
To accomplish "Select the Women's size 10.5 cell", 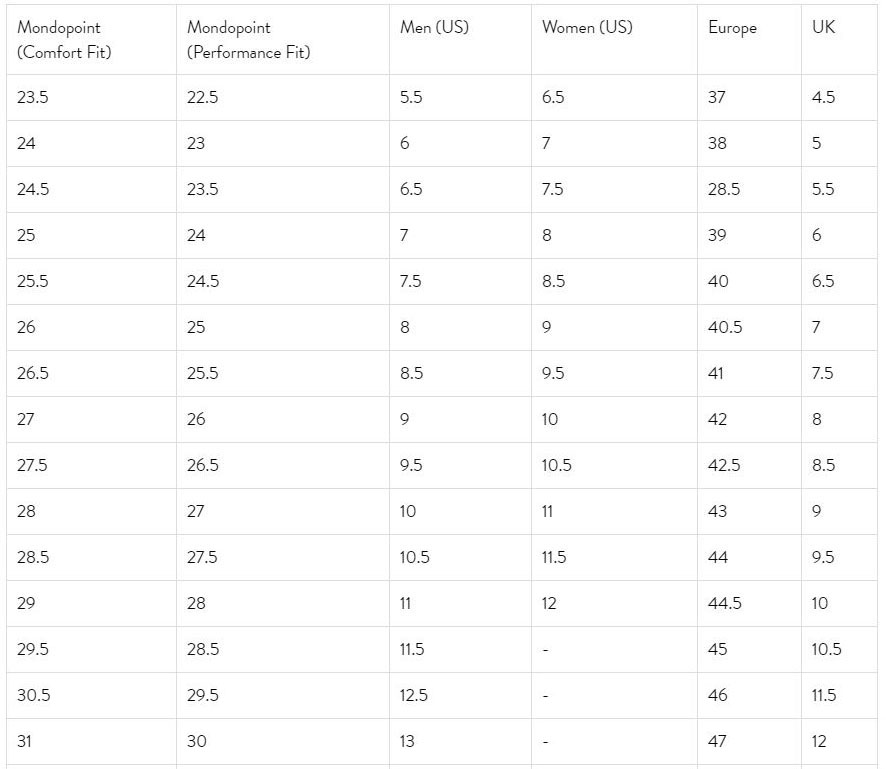I will (614, 466).
